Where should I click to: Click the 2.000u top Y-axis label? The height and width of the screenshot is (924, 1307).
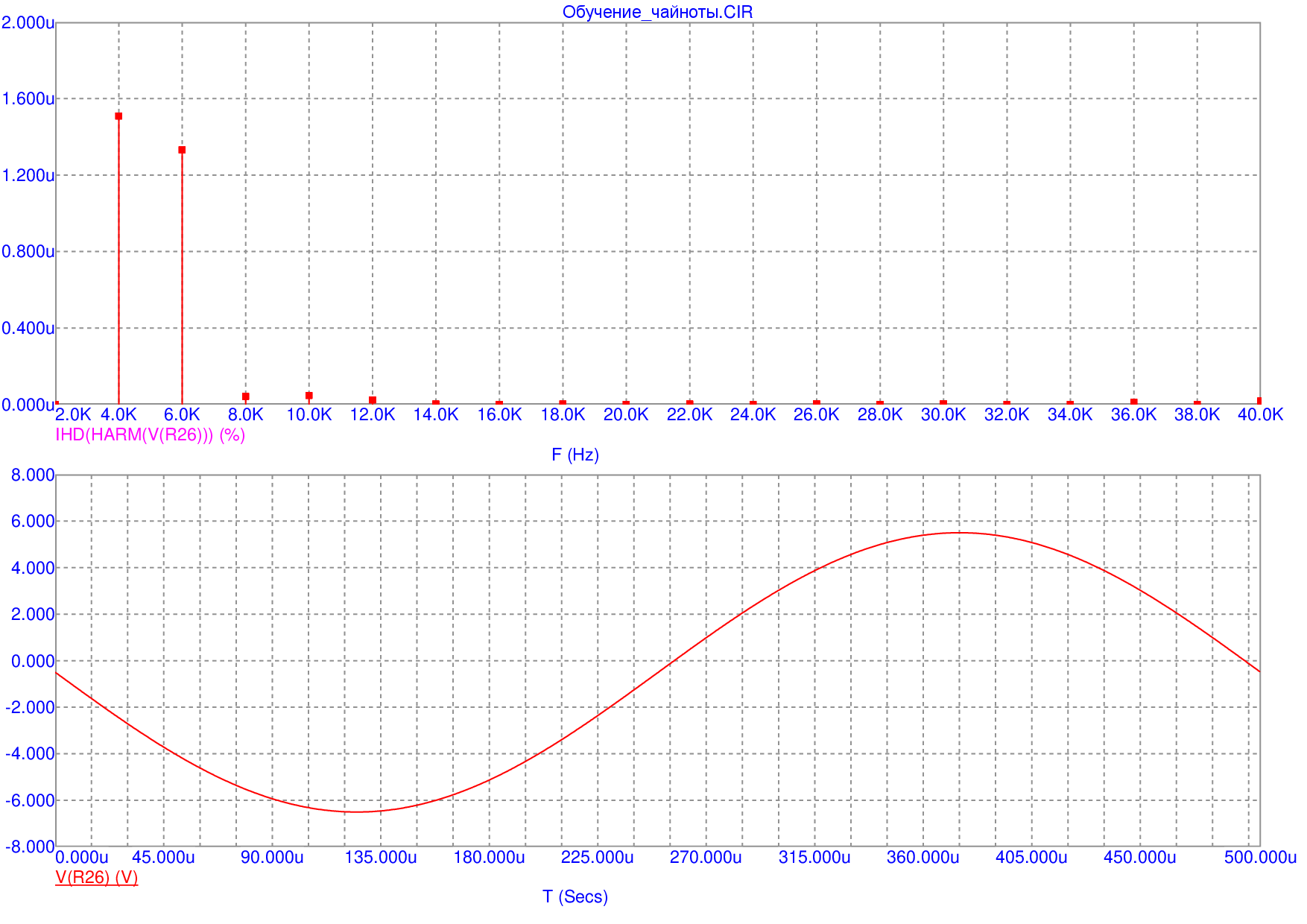click(28, 23)
